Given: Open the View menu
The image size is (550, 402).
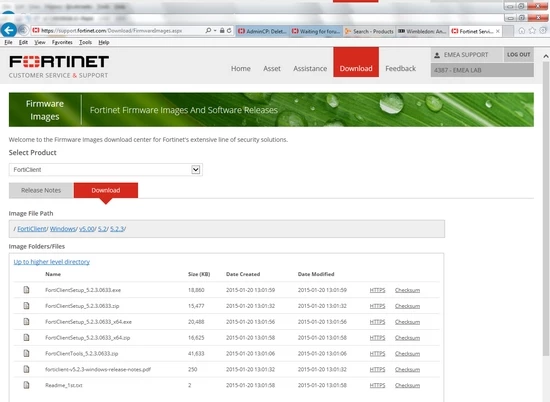Looking at the screenshot, I should (x=40, y=42).
